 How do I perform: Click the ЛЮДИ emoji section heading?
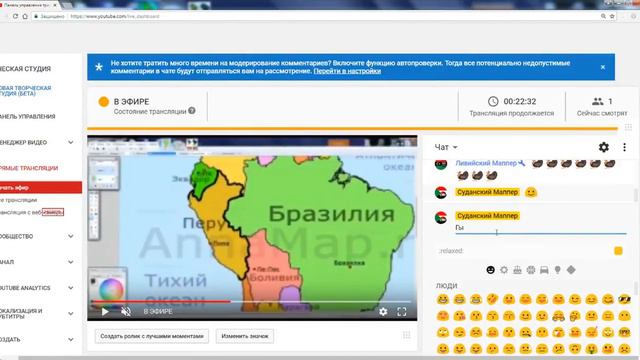pyautogui.click(x=447, y=286)
